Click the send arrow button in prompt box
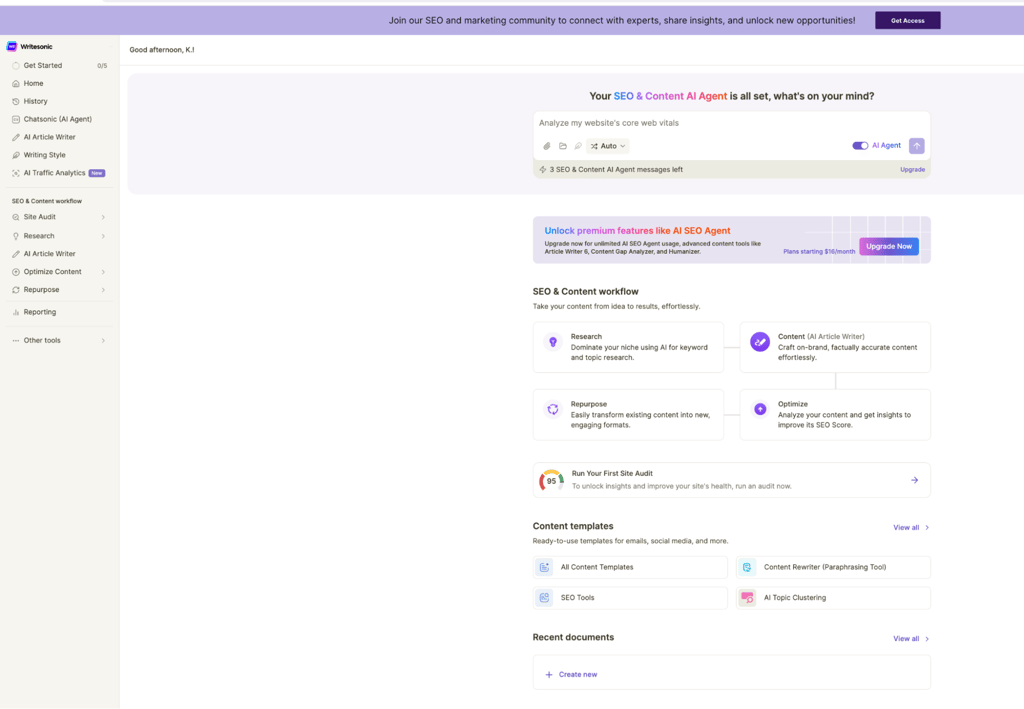 pyautogui.click(x=917, y=146)
